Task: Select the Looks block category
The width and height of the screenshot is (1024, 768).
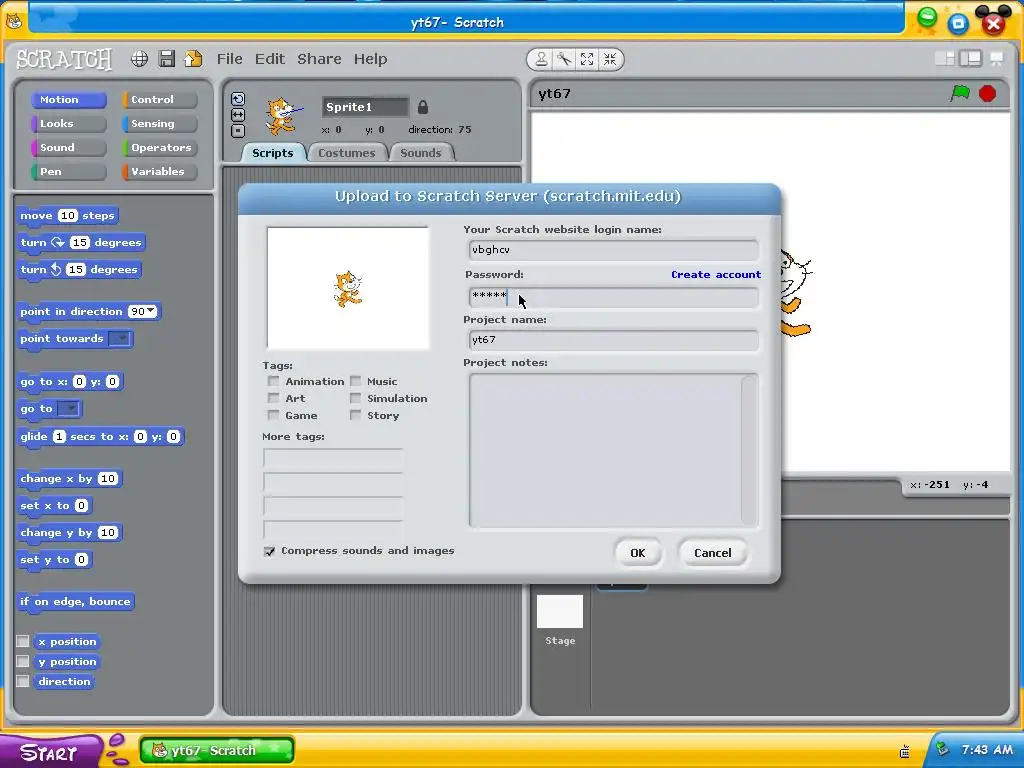Action: pos(69,123)
